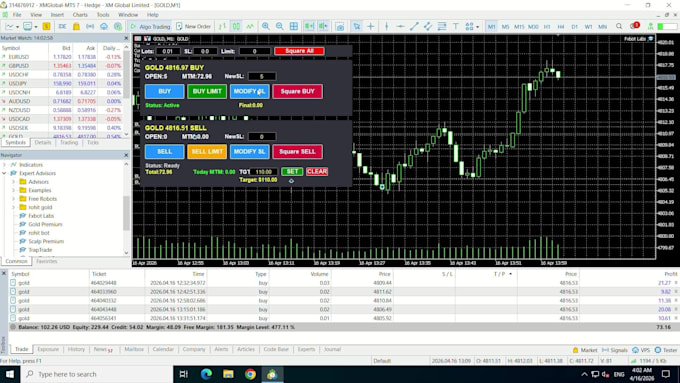680x383 pixels.
Task: Open the Signals icon in toolbar
Action: point(90,26)
